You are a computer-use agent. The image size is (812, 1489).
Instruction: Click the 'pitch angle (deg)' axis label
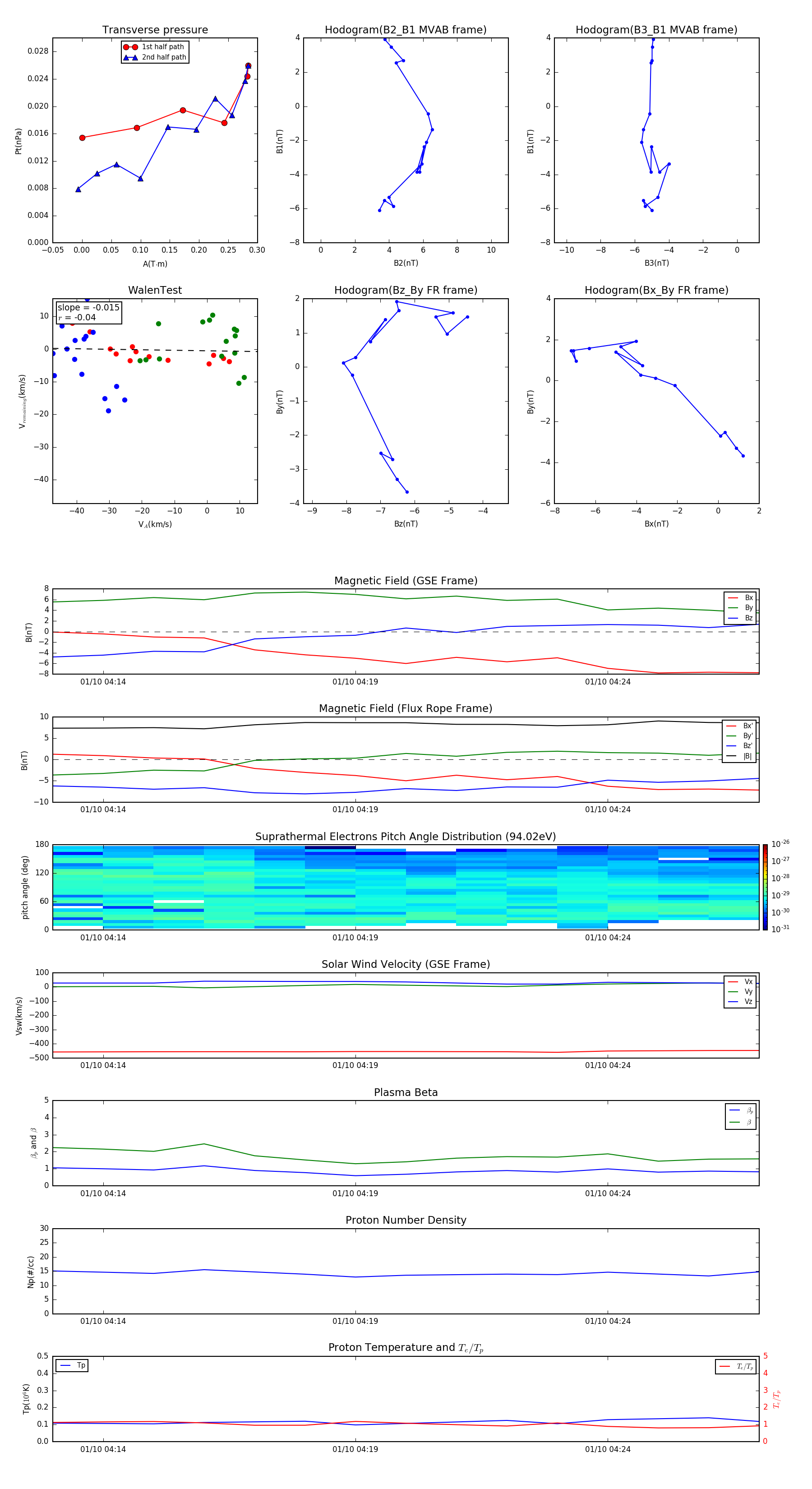click(x=25, y=887)
